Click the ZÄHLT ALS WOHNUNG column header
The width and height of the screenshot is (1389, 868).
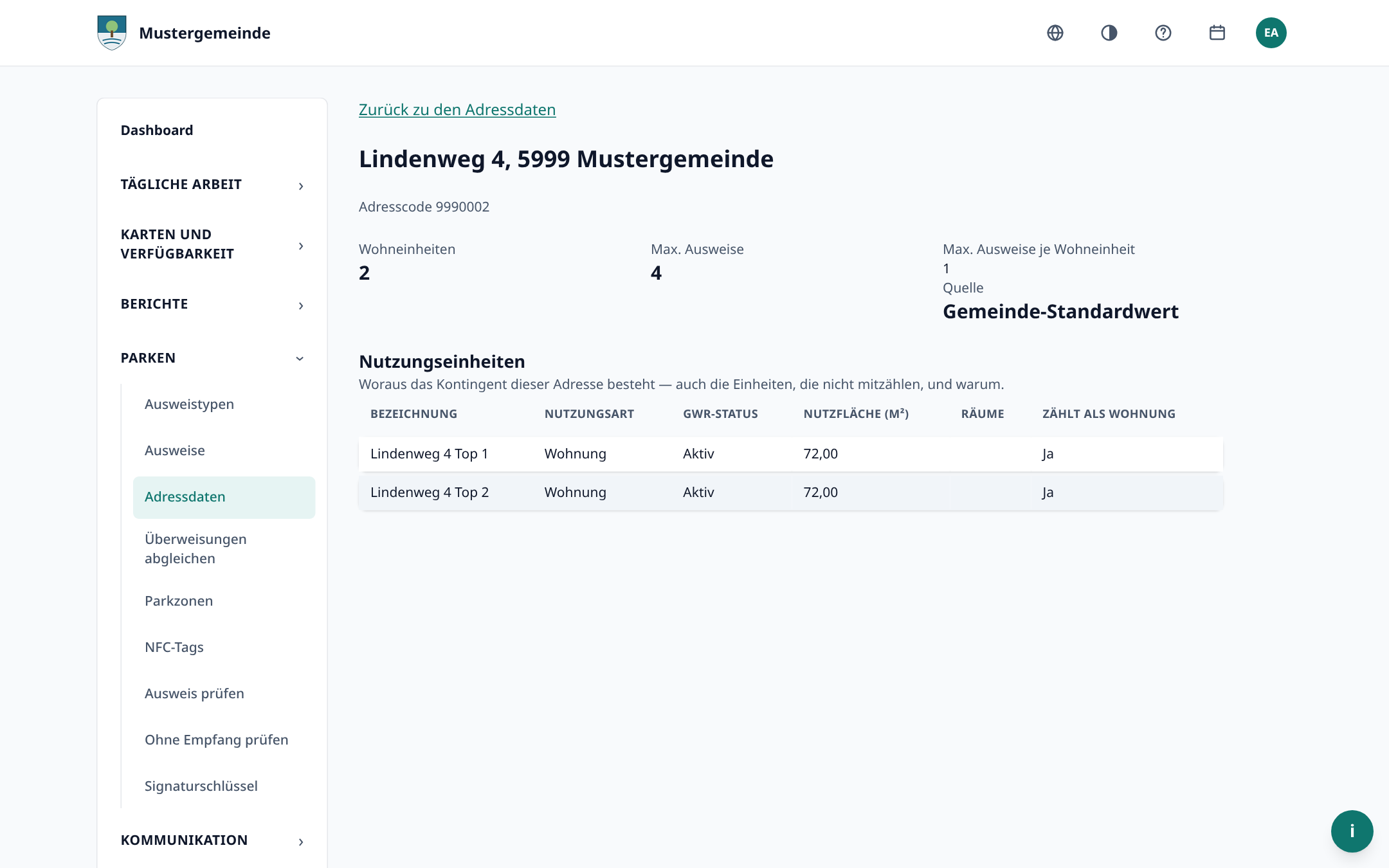[1109, 414]
